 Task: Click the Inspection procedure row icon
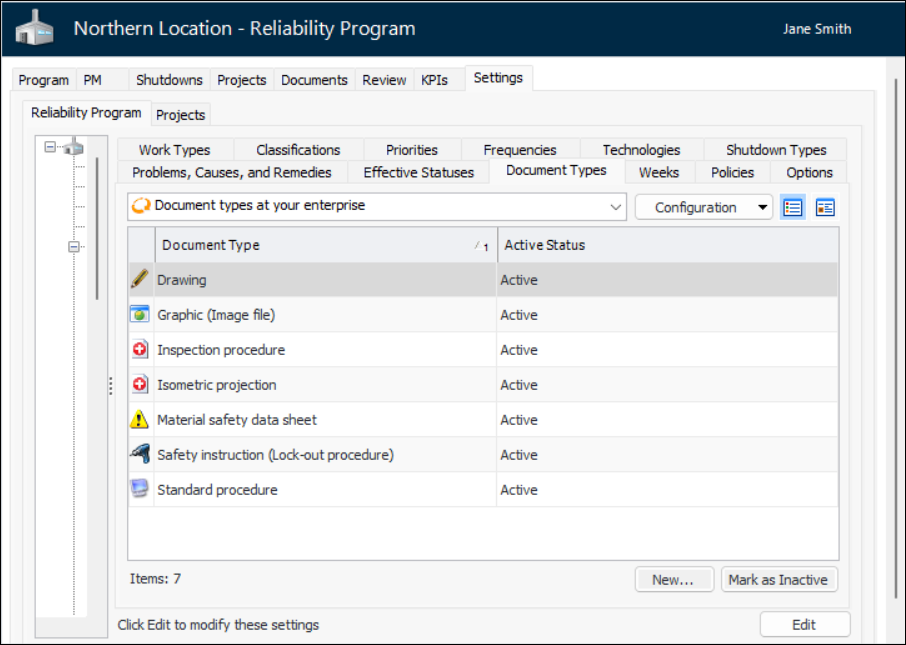click(139, 350)
